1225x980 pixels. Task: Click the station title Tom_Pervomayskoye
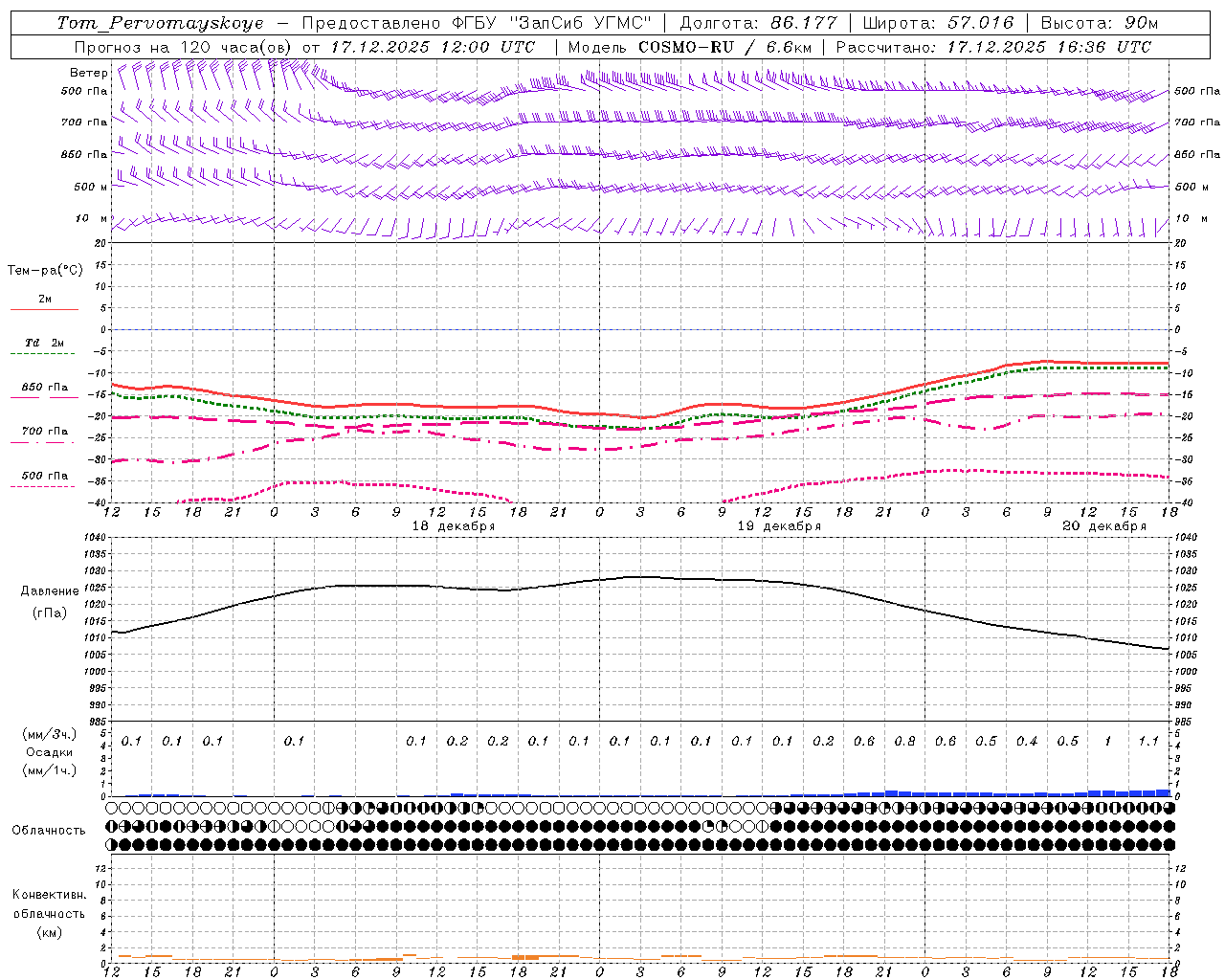pyautogui.click(x=160, y=23)
